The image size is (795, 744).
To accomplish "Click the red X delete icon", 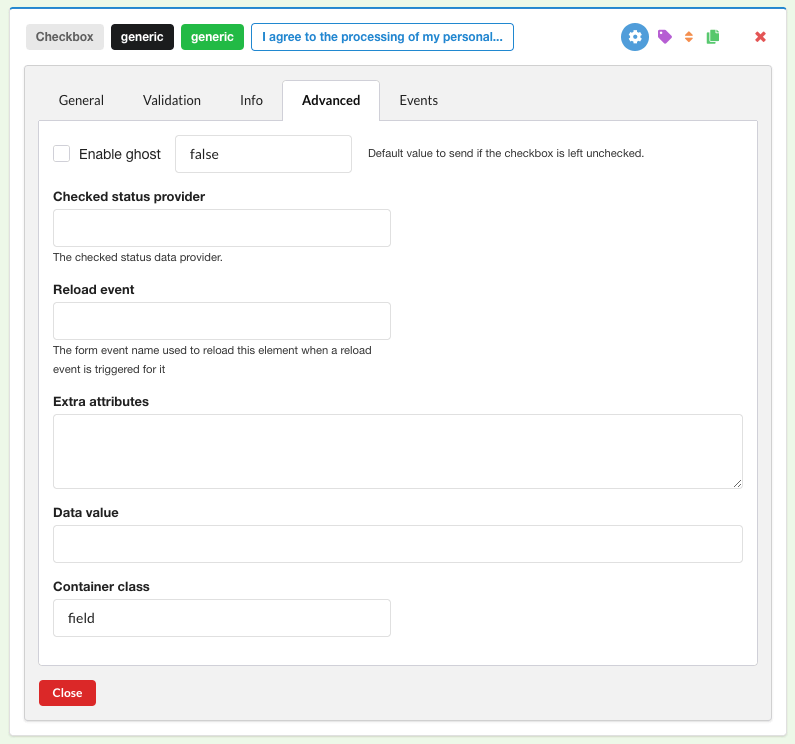I will pos(760,37).
